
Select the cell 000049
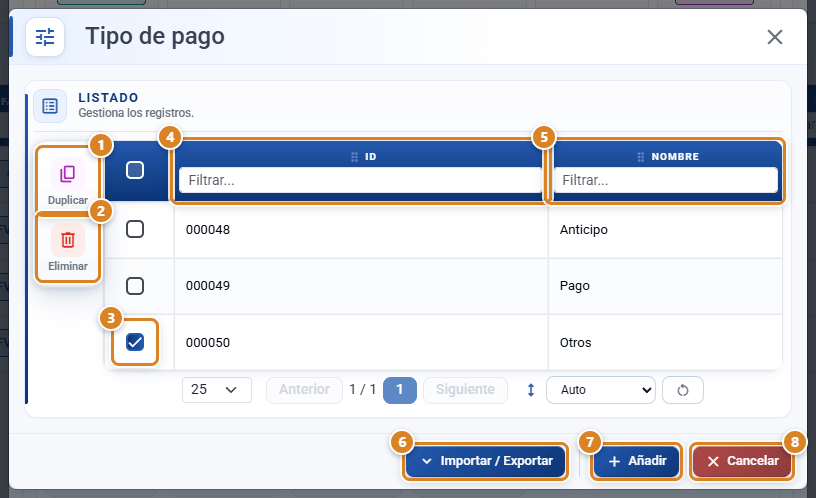[x=361, y=286]
